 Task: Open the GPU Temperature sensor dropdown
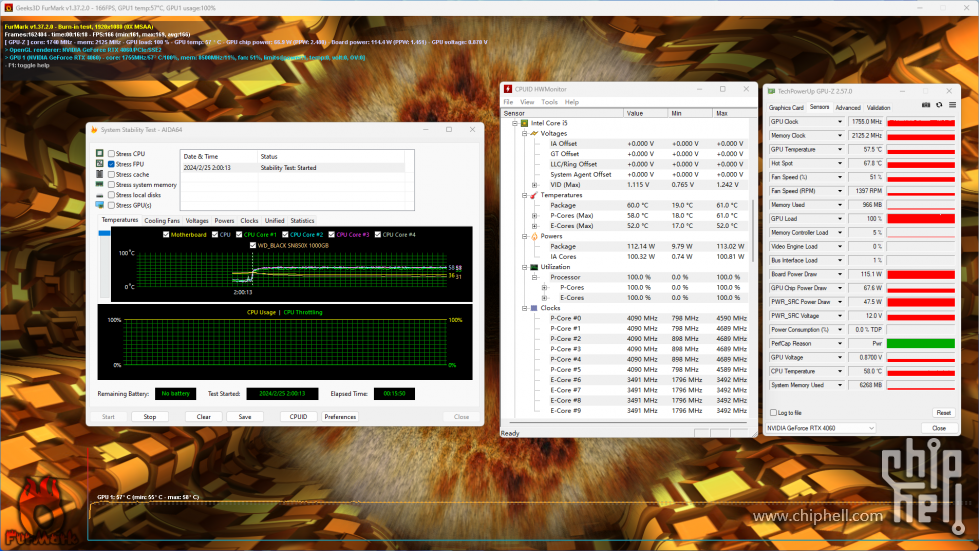tap(839, 150)
